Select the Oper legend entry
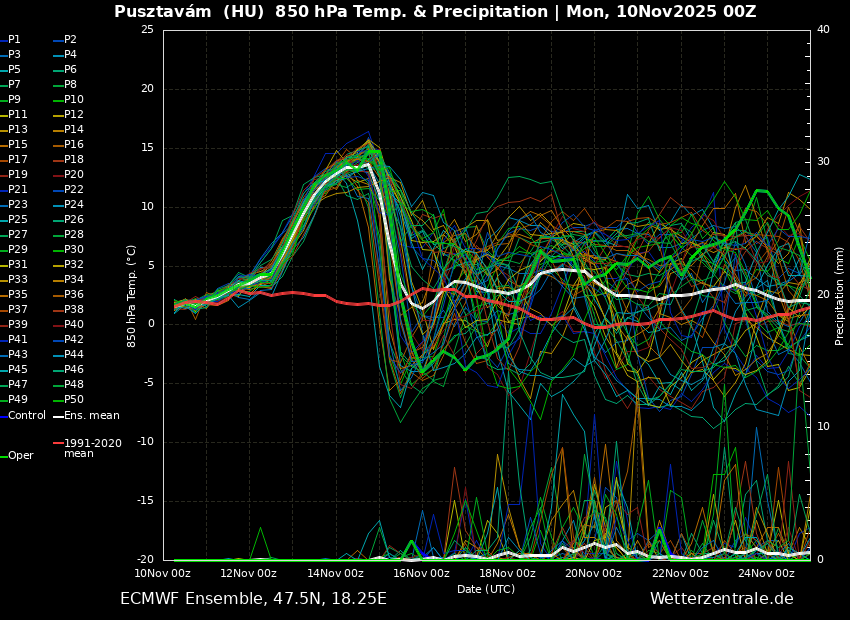850x620 pixels. (21, 456)
